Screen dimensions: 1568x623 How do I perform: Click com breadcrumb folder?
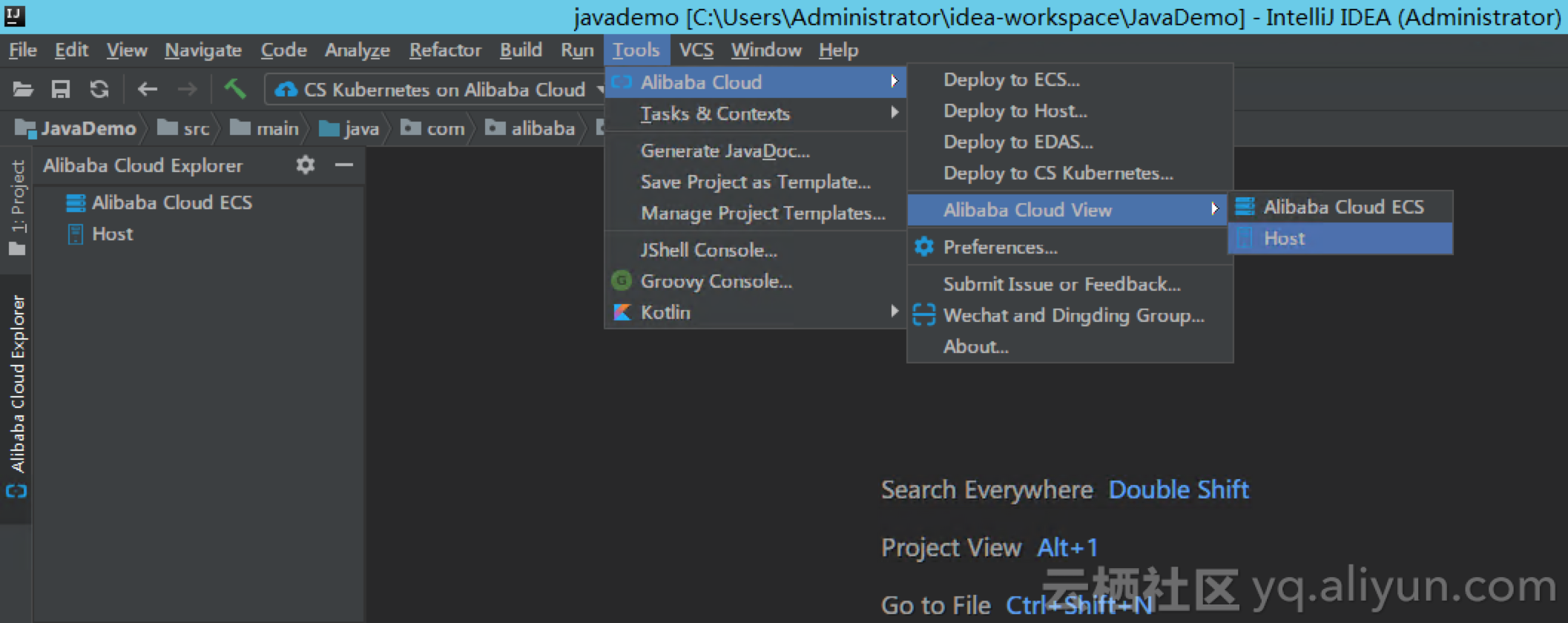coord(433,129)
